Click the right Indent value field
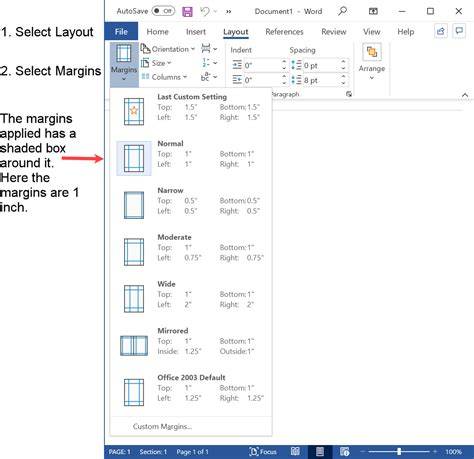 262,80
